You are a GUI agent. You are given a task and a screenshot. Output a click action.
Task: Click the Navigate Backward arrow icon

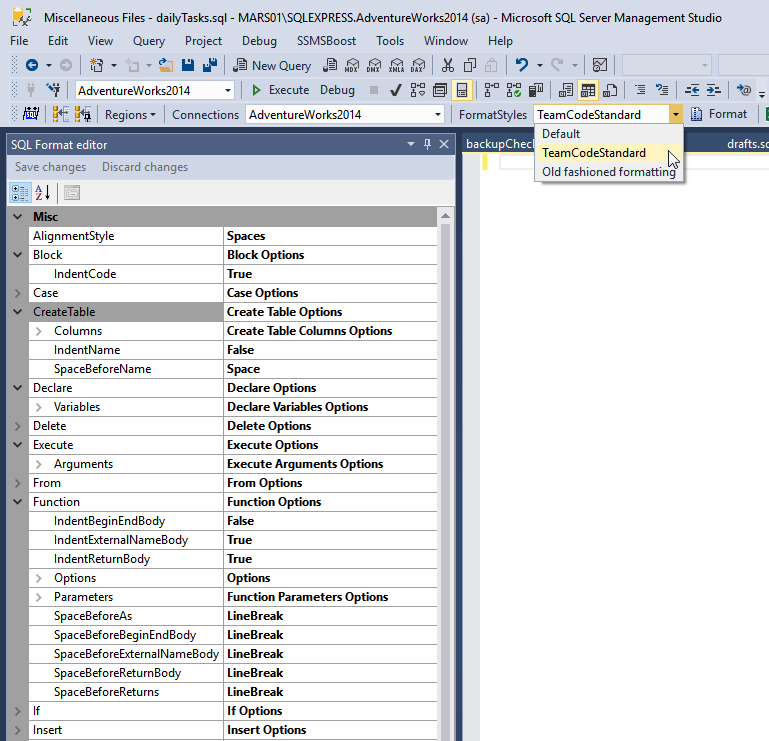pyautogui.click(x=32, y=65)
